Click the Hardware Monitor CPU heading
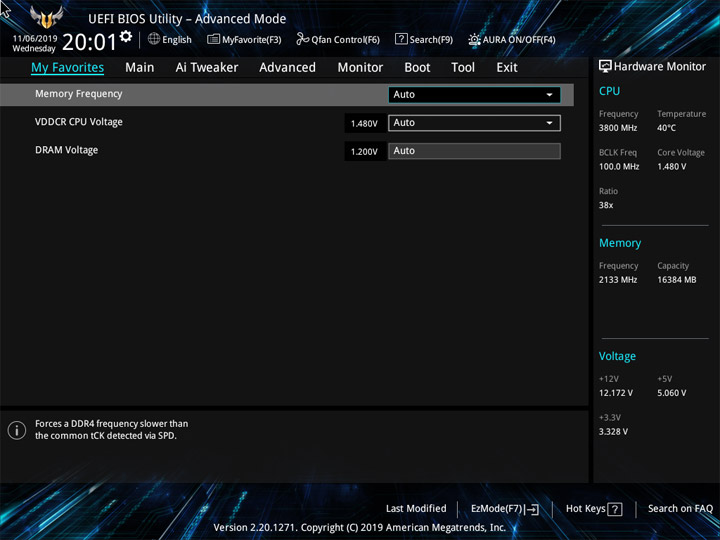Screen dimensions: 720x540 click(609, 91)
